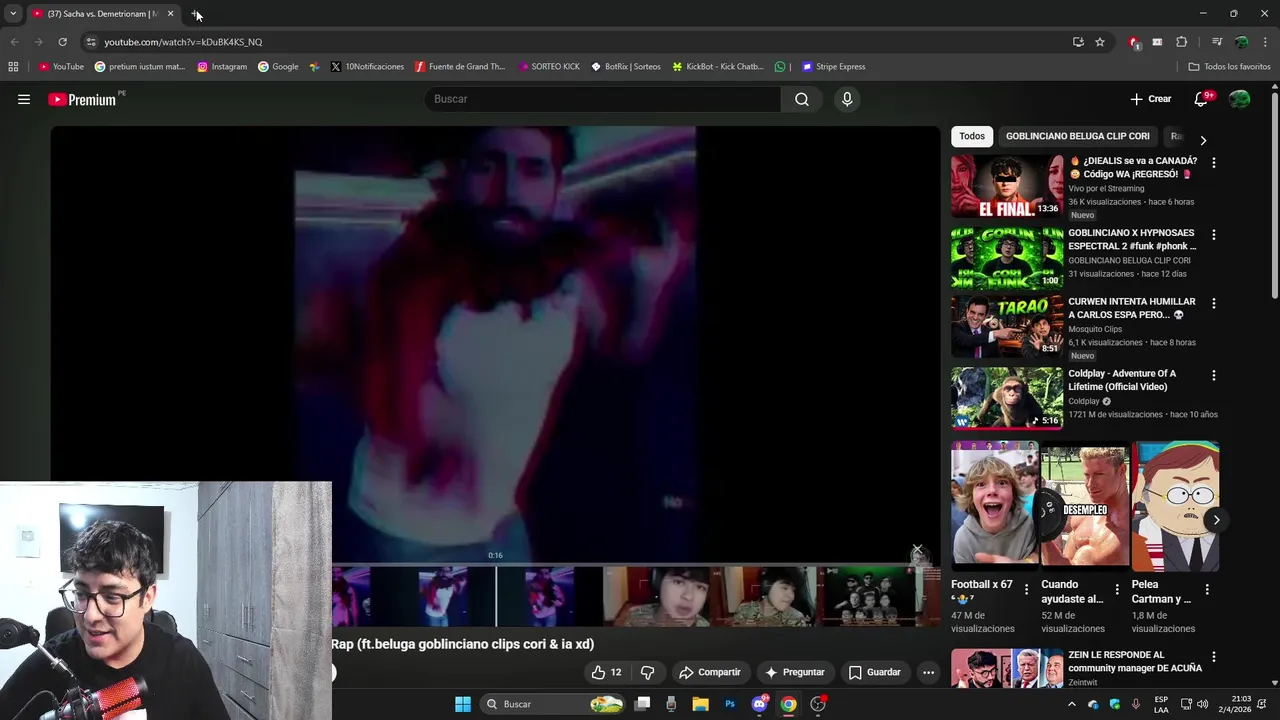Dislike the video with thumbs down
The height and width of the screenshot is (720, 1280).
click(648, 672)
